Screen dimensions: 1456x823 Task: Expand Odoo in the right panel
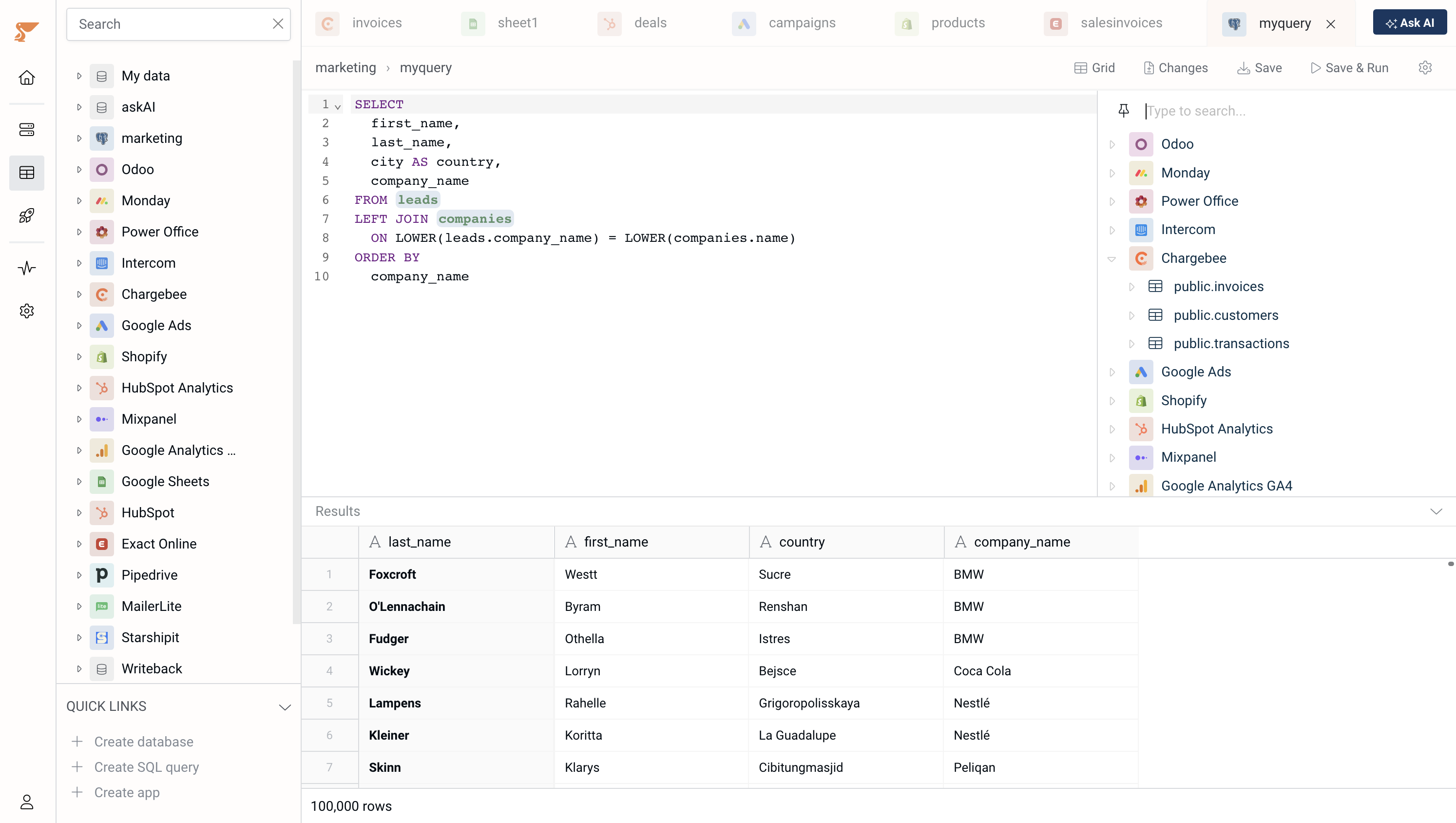1112,144
